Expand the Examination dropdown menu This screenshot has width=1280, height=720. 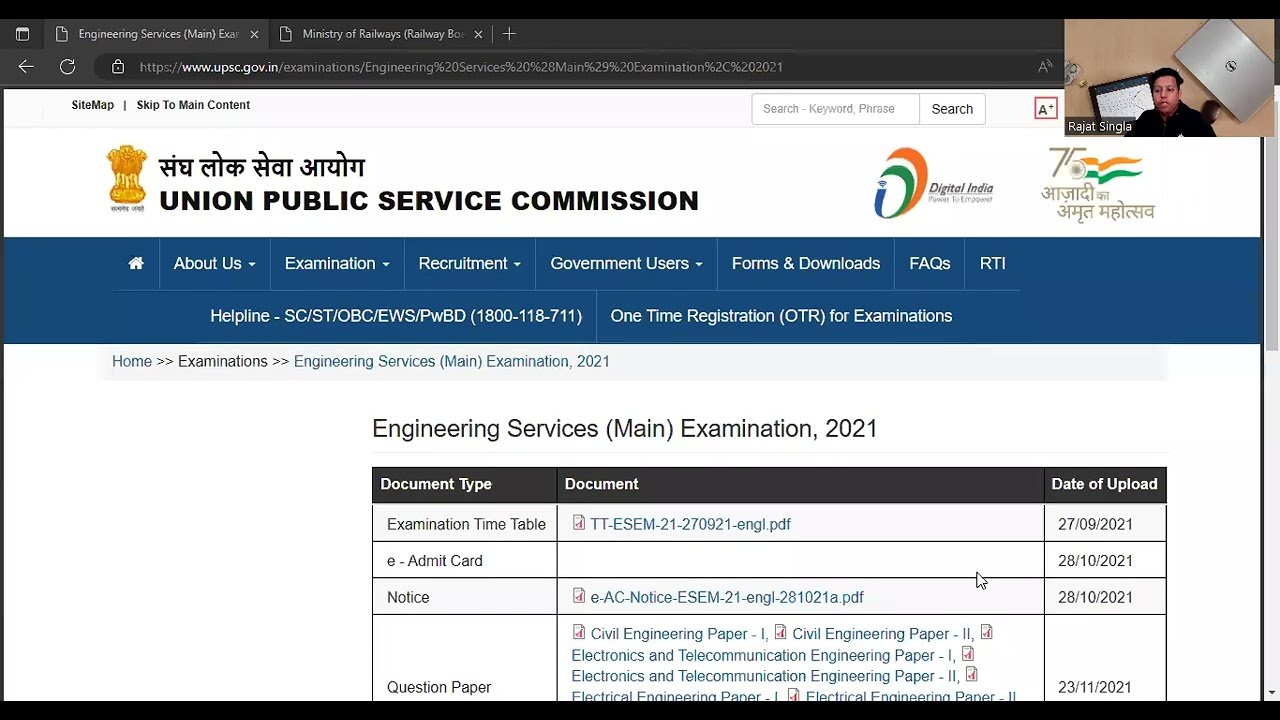337,263
